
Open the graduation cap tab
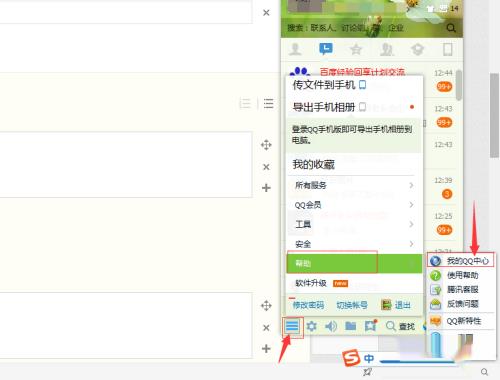click(417, 50)
